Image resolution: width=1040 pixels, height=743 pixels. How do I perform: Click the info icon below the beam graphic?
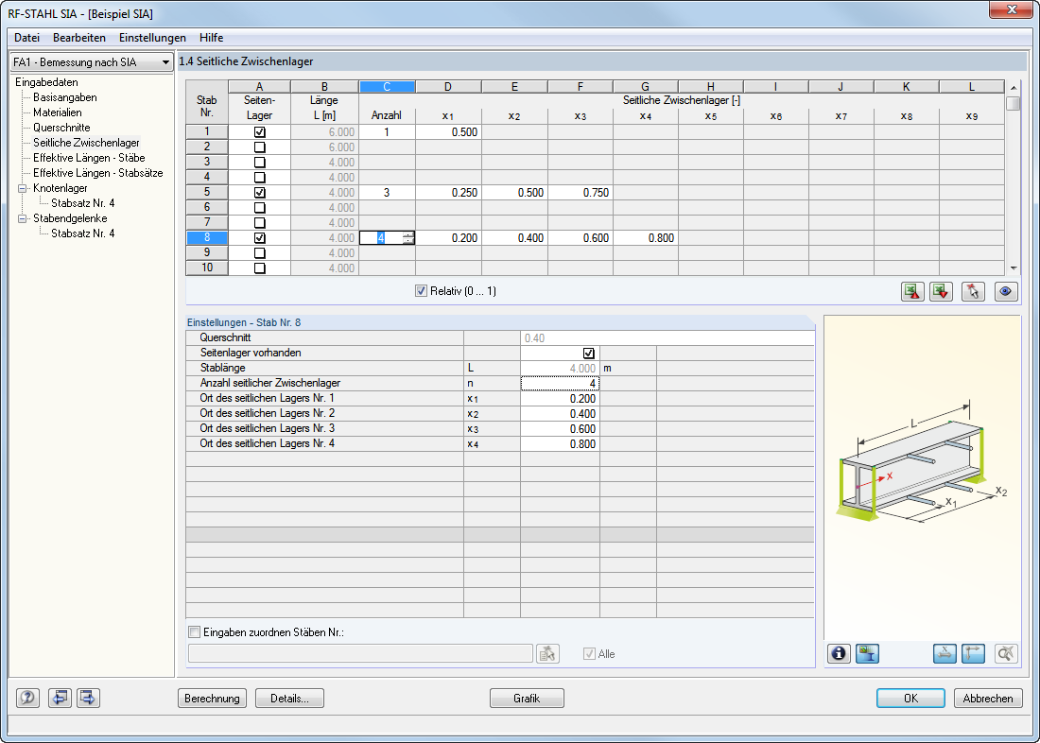click(x=839, y=654)
